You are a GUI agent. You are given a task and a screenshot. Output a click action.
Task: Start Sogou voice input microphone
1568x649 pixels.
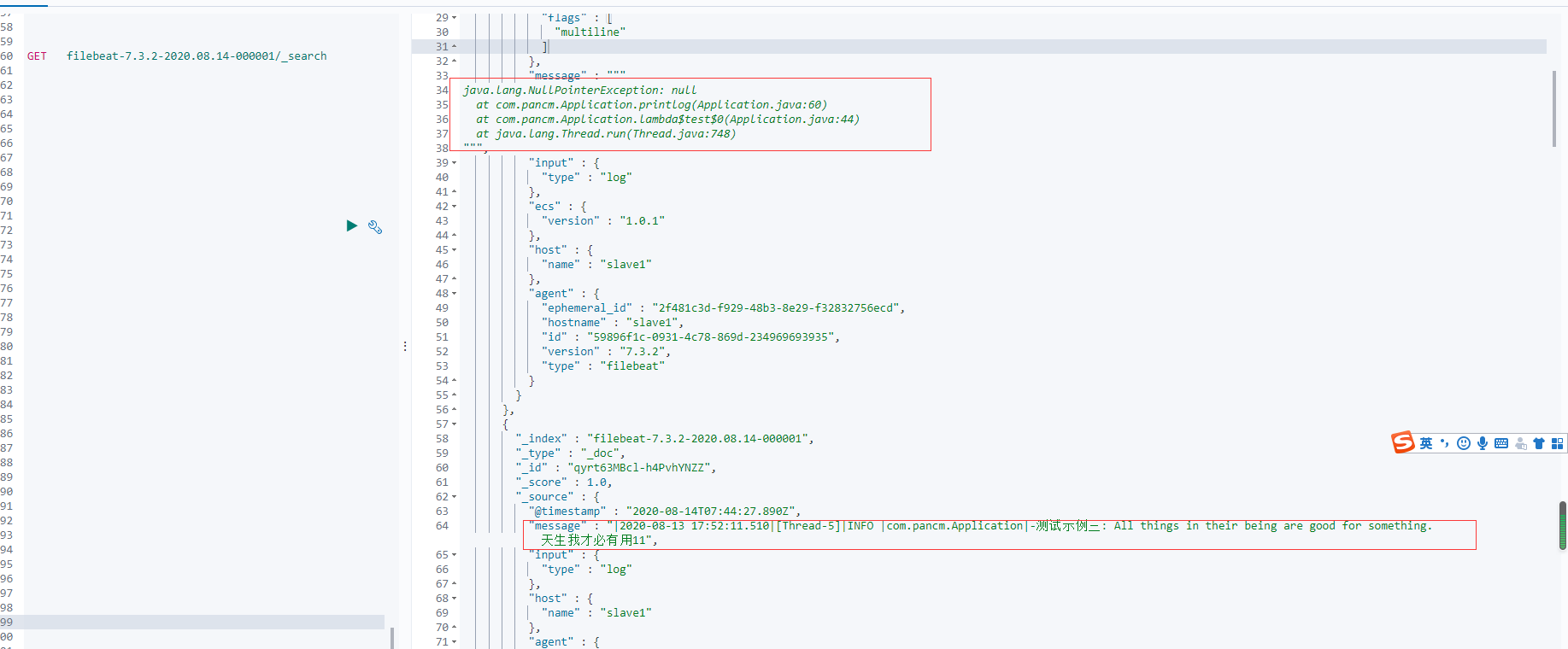click(1483, 443)
